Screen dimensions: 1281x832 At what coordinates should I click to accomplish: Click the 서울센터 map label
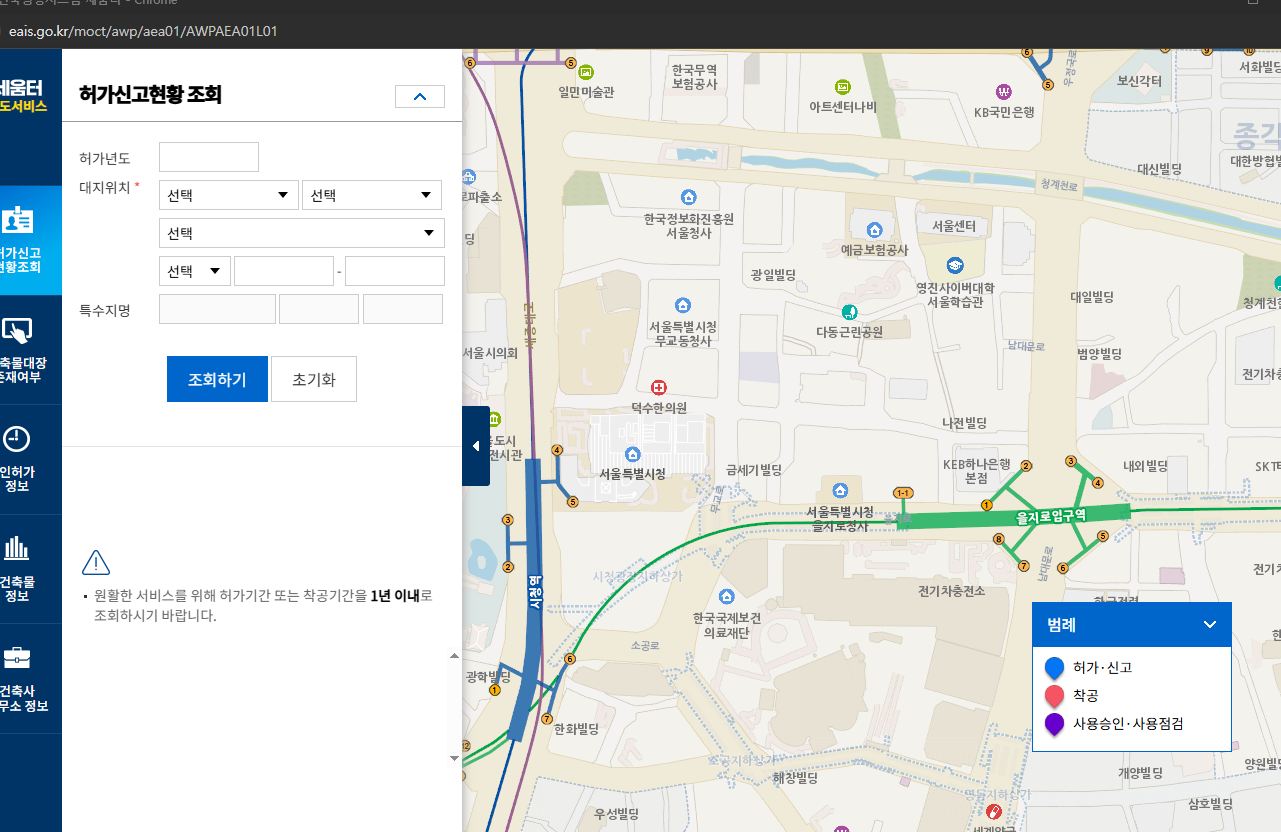pyautogui.click(x=953, y=226)
